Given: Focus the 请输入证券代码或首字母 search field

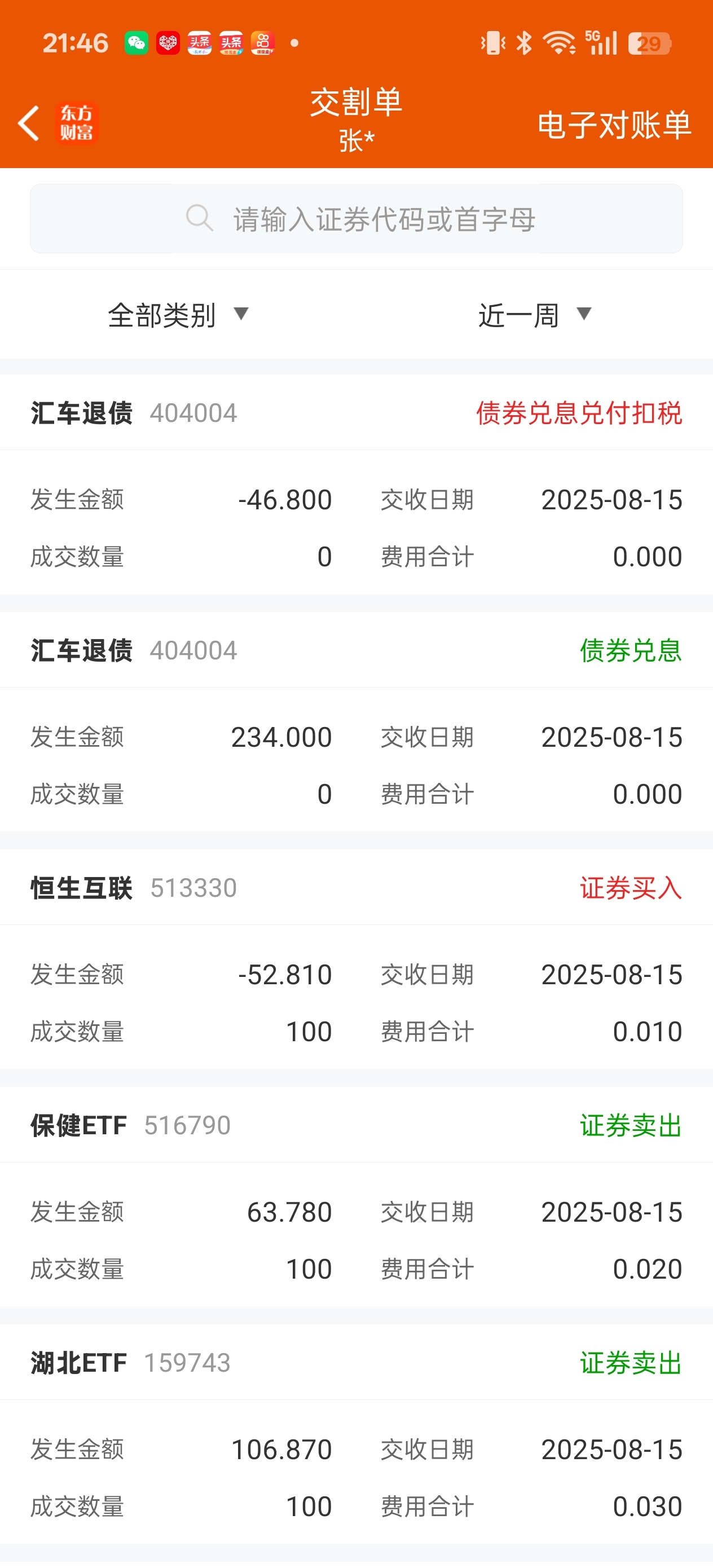Looking at the screenshot, I should [x=356, y=218].
